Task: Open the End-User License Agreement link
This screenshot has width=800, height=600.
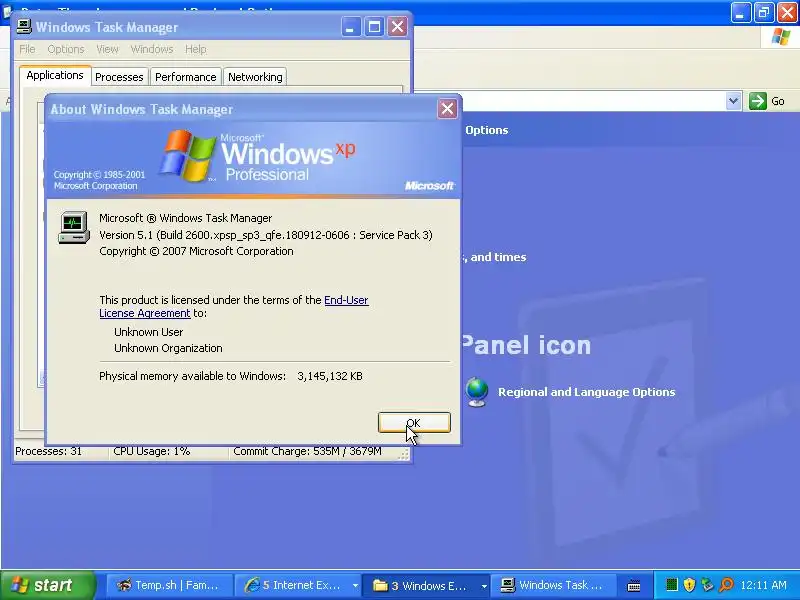Action: (x=234, y=307)
